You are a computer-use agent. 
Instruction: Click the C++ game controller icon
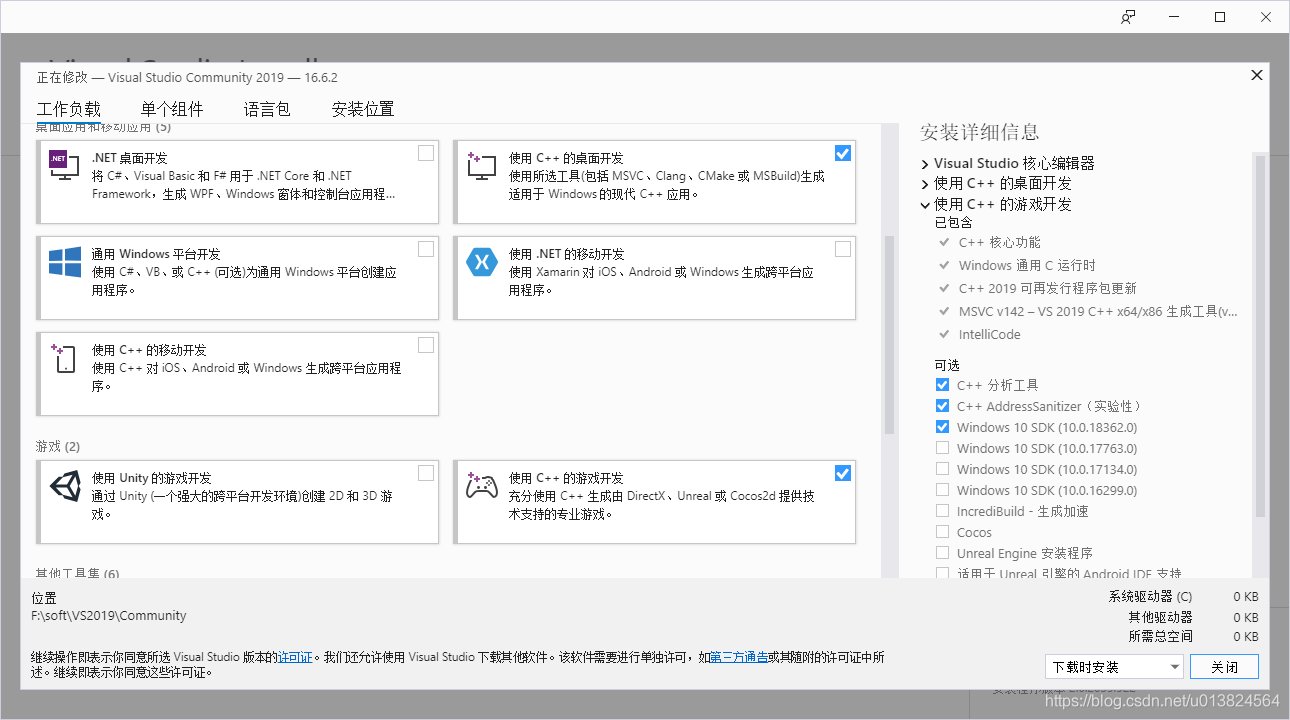[x=481, y=486]
